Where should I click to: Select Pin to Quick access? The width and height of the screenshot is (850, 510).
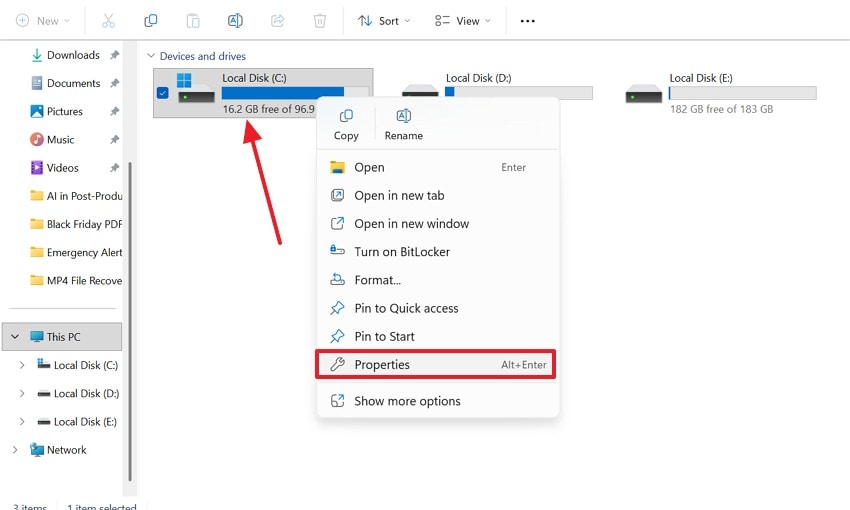coord(437,308)
